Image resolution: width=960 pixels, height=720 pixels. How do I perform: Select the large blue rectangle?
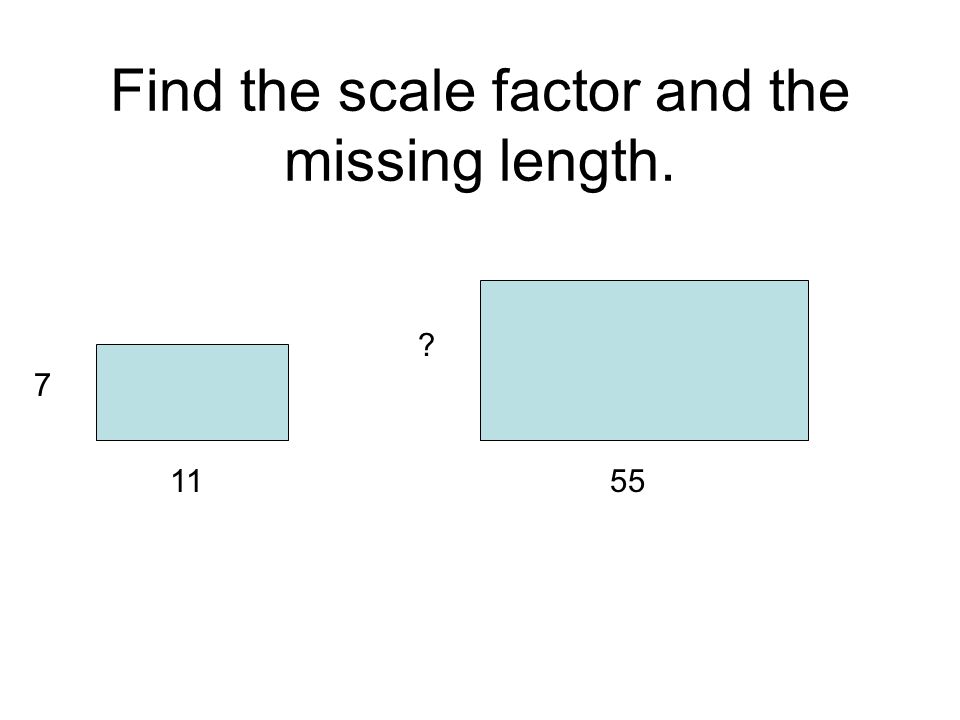pos(644,361)
